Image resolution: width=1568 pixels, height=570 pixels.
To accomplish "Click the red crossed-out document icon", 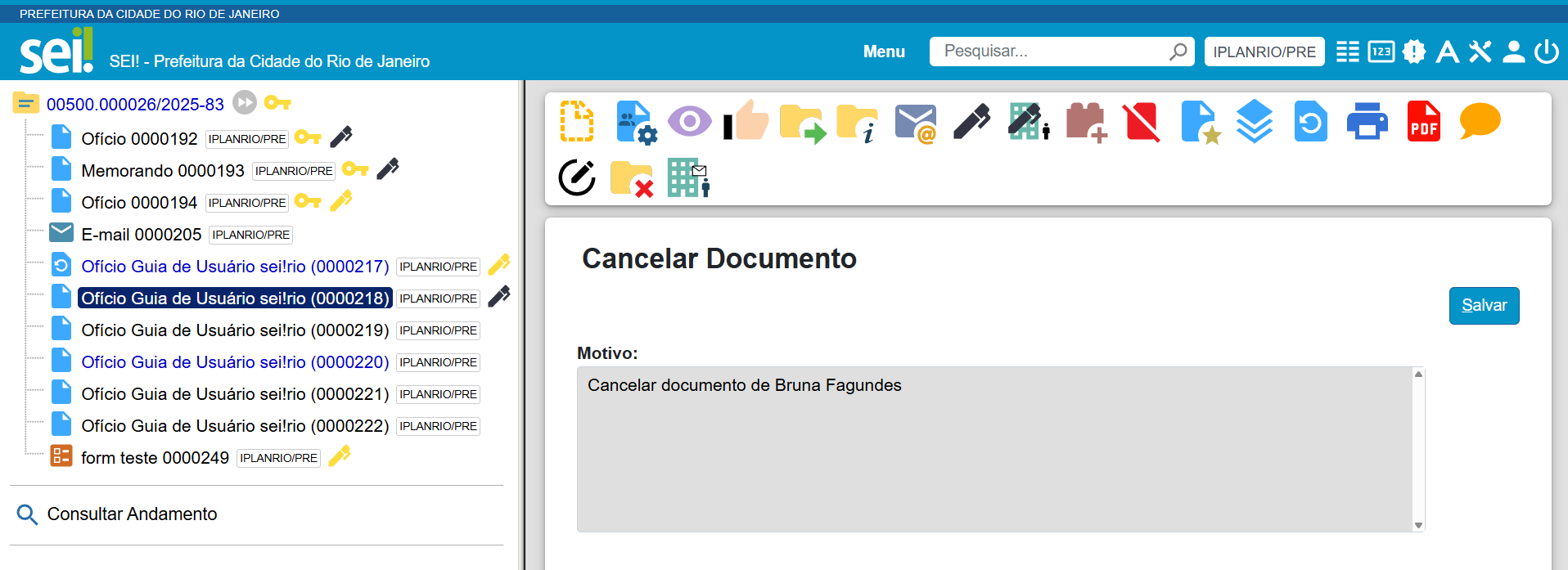I will [1141, 123].
